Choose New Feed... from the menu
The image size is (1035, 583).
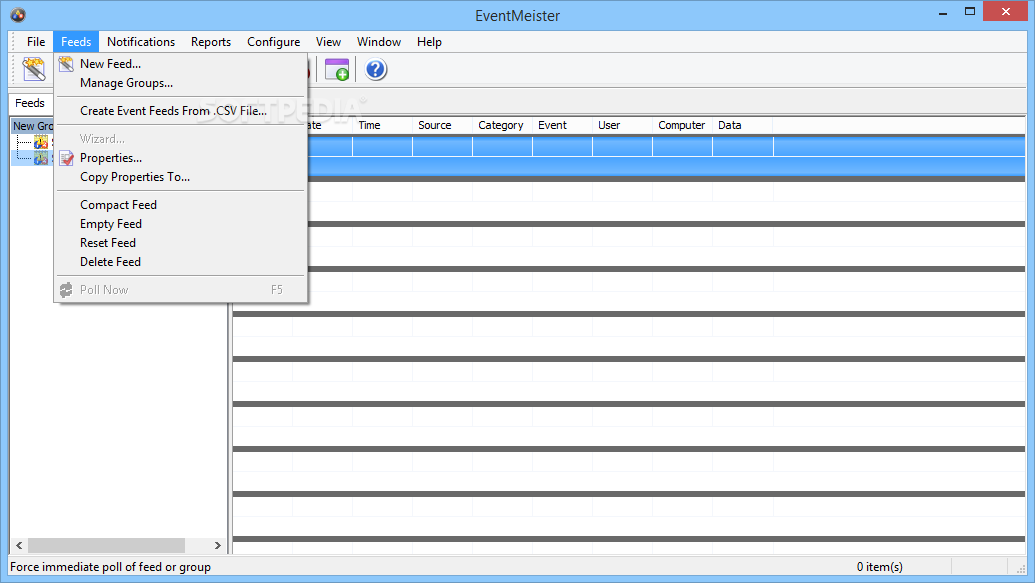pyautogui.click(x=180, y=64)
